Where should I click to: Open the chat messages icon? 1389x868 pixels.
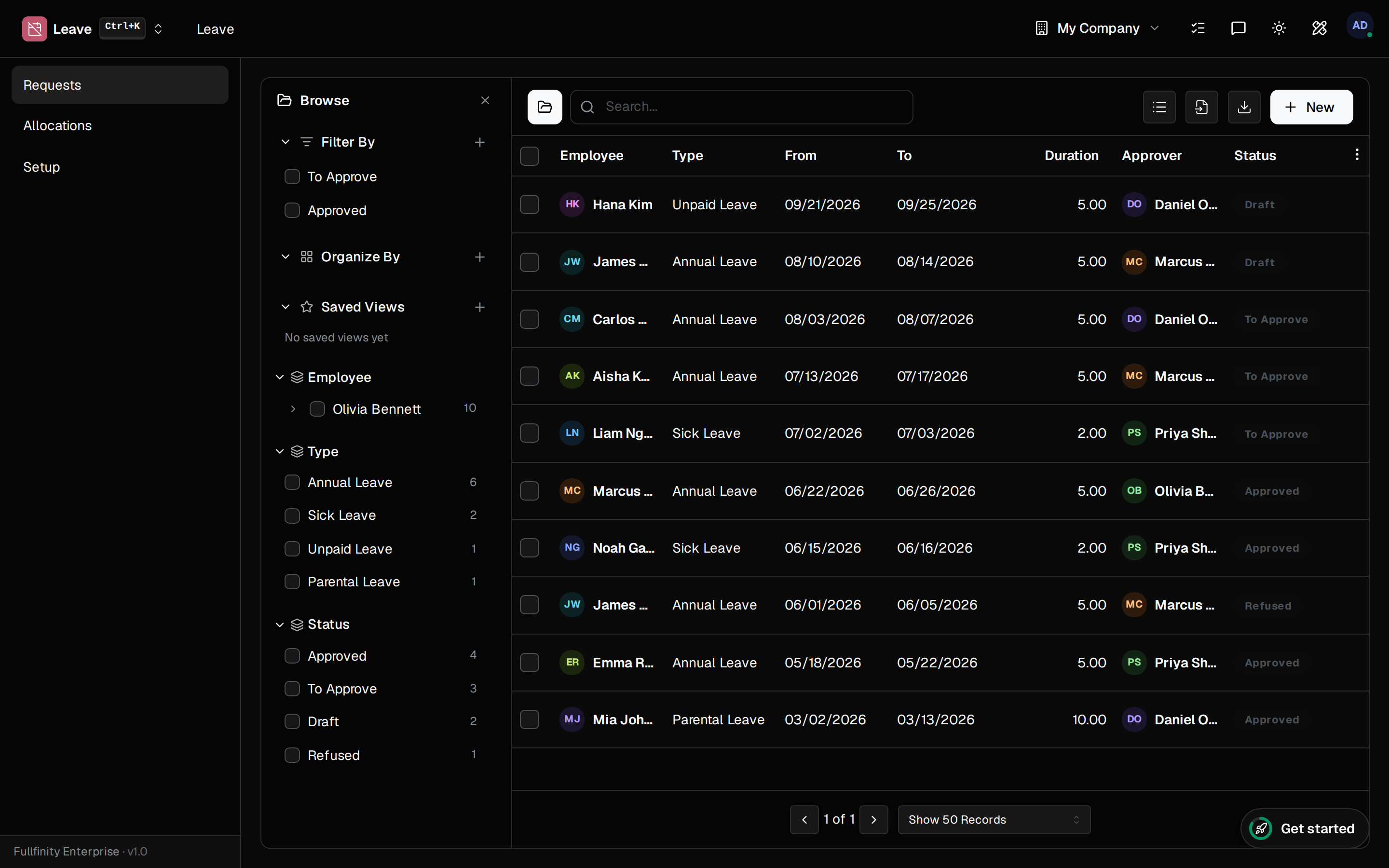[1238, 28]
